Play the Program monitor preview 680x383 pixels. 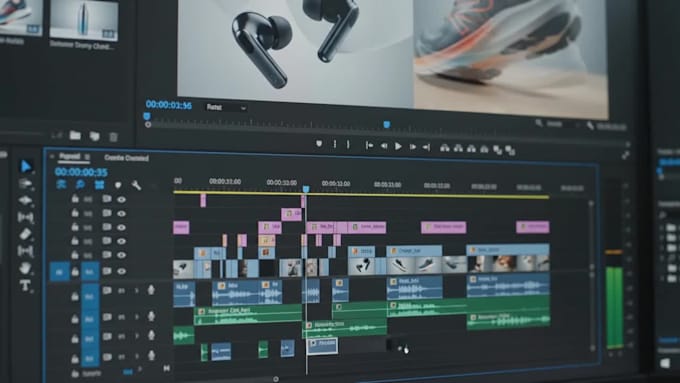[398, 147]
